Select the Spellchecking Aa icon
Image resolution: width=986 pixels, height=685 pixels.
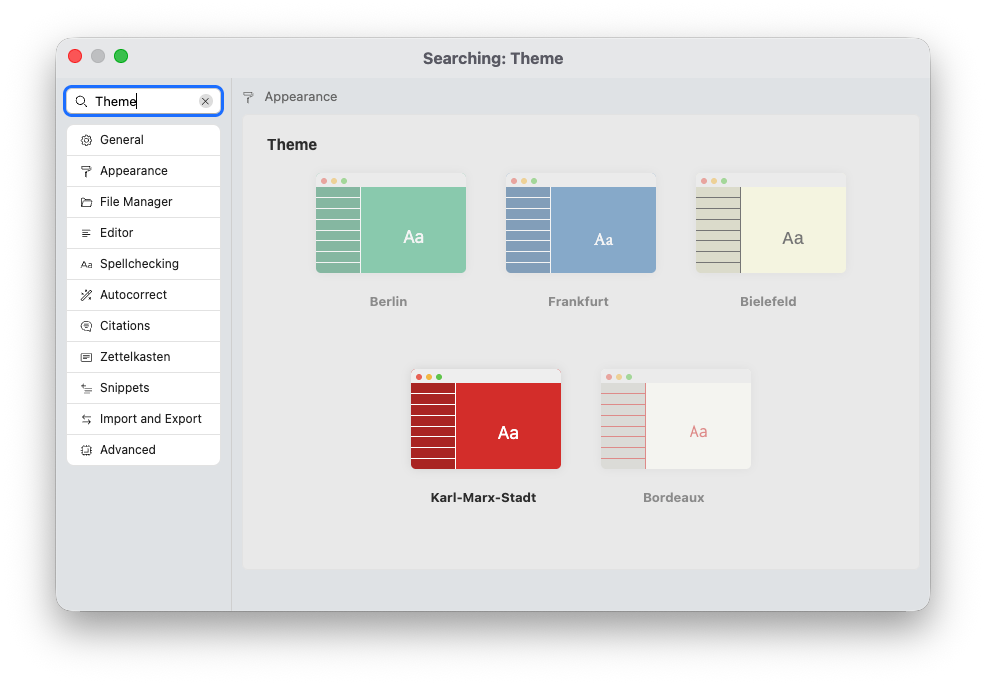[86, 264]
